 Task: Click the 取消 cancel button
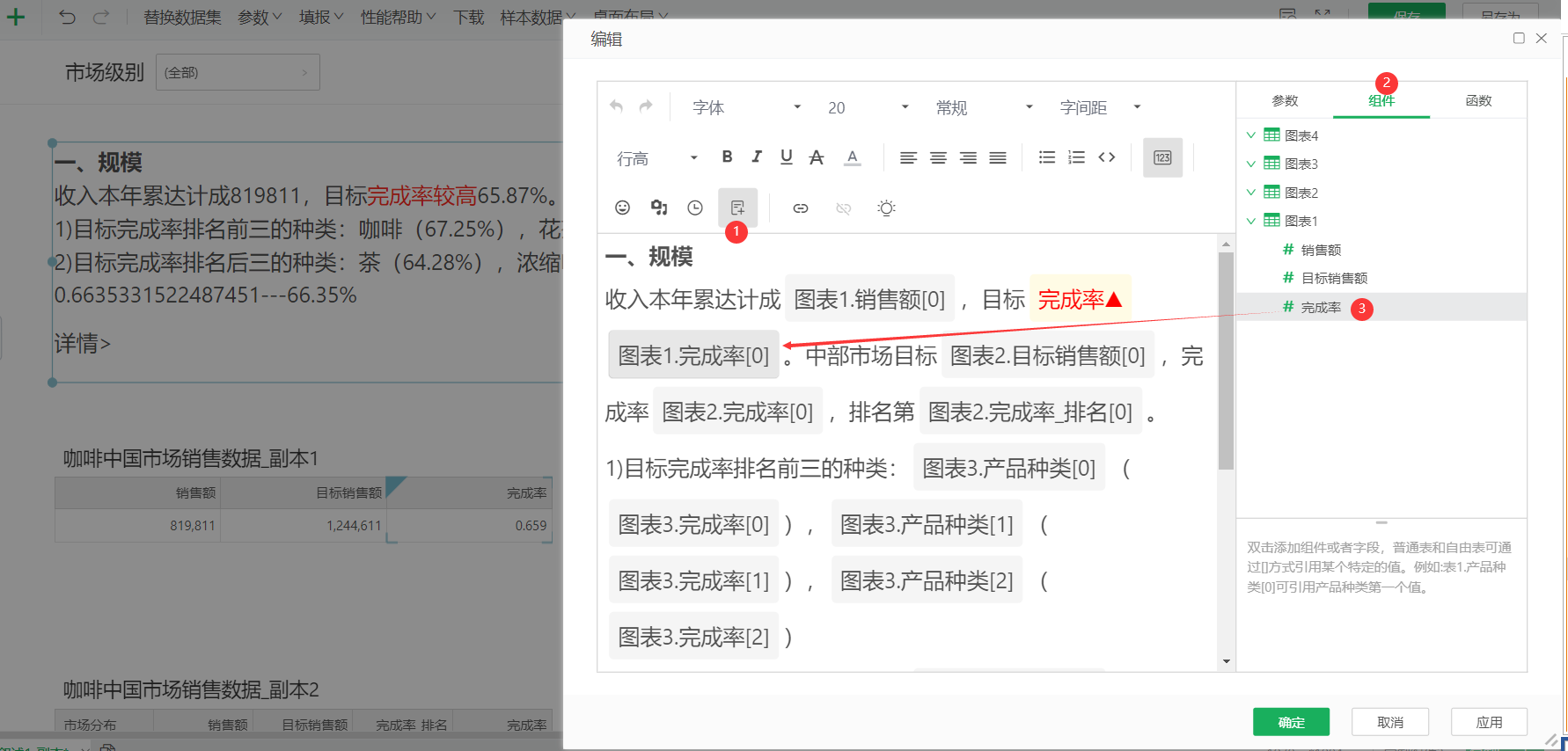(1390, 722)
